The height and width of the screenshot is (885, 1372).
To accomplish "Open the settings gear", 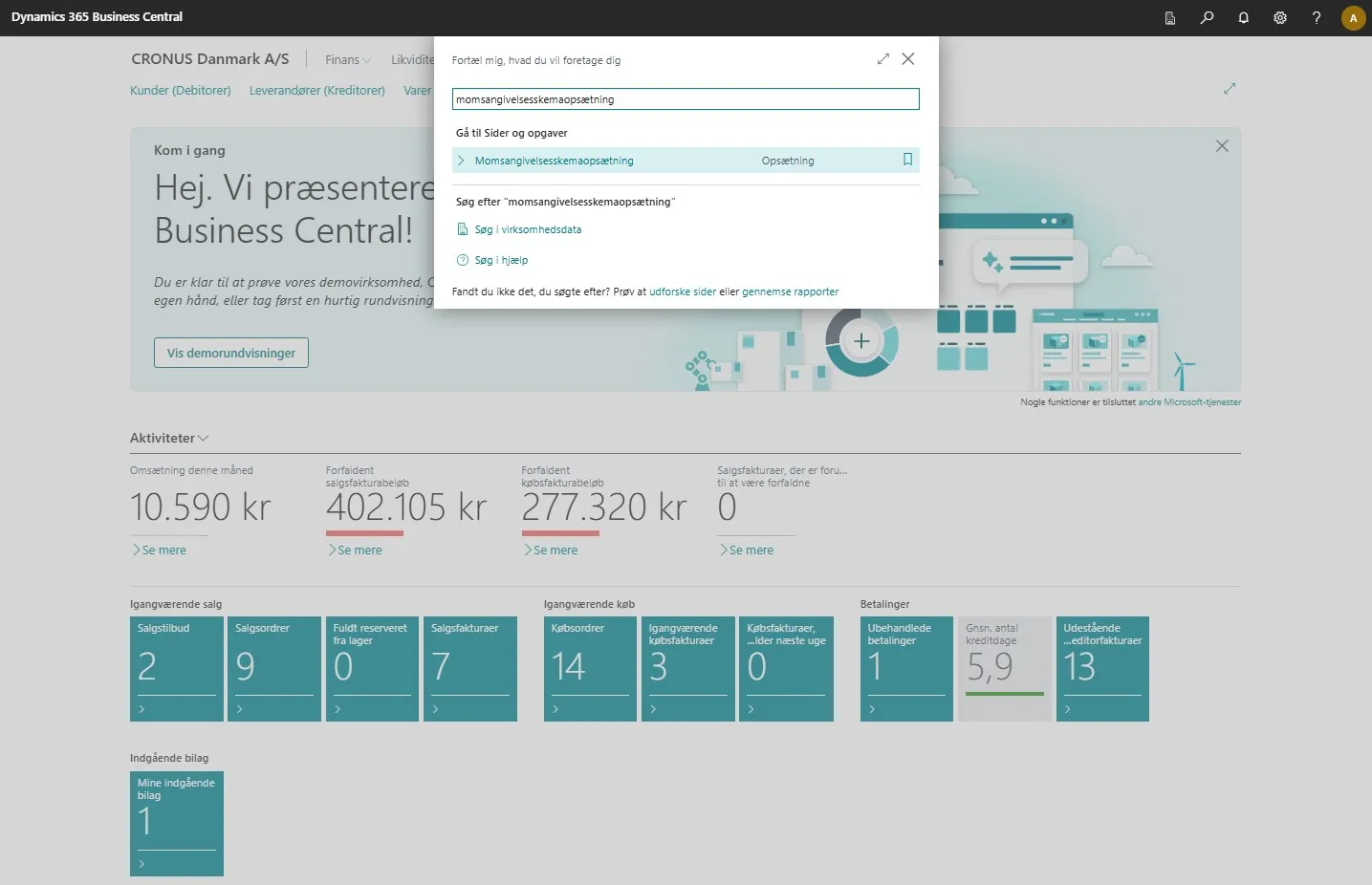I will [1280, 18].
